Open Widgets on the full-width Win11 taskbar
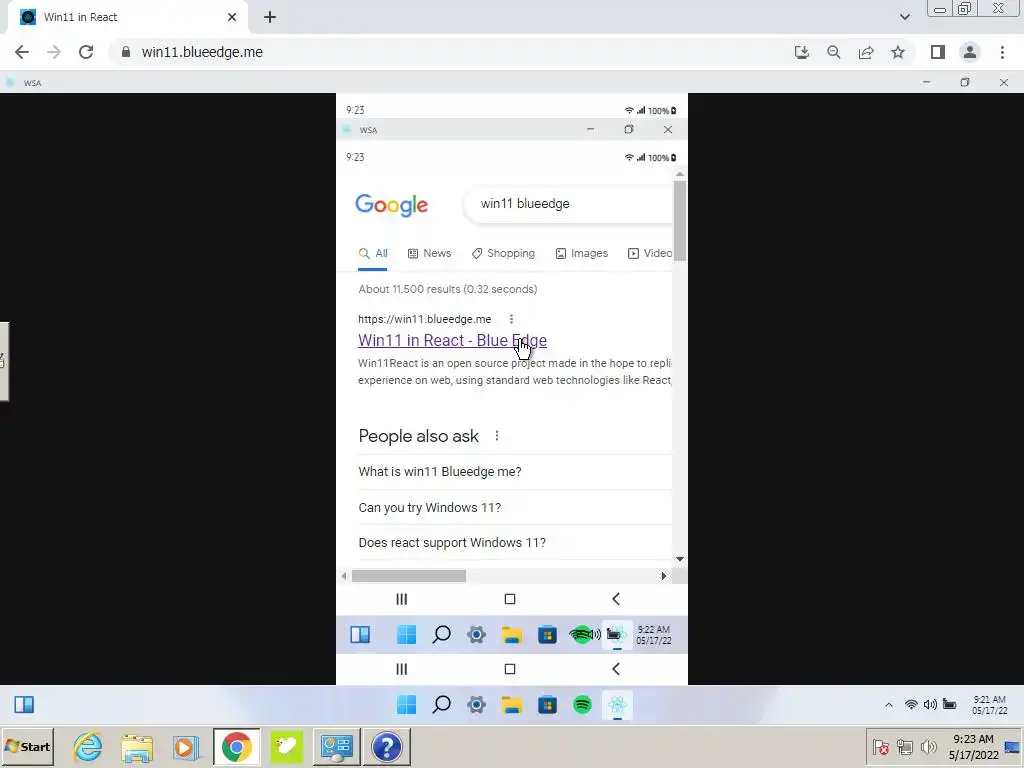 click(x=24, y=705)
